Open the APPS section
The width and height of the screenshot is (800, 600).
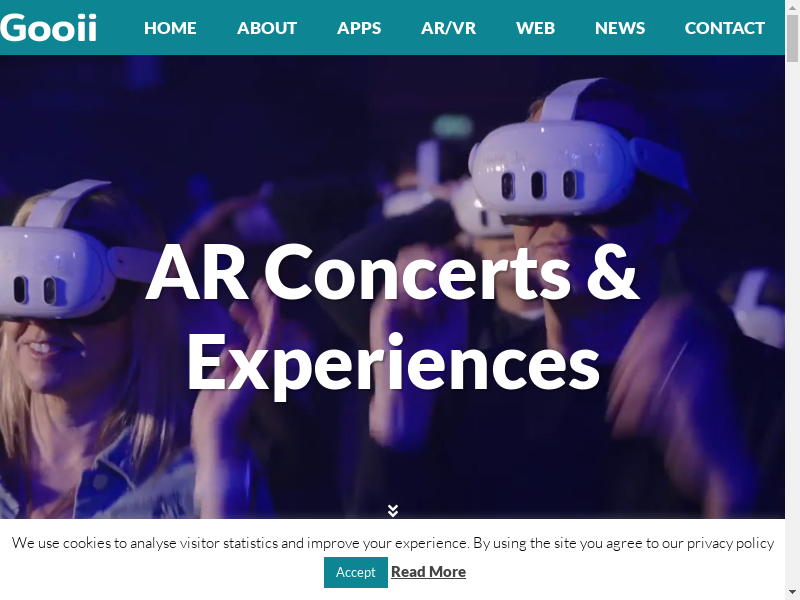click(x=359, y=28)
